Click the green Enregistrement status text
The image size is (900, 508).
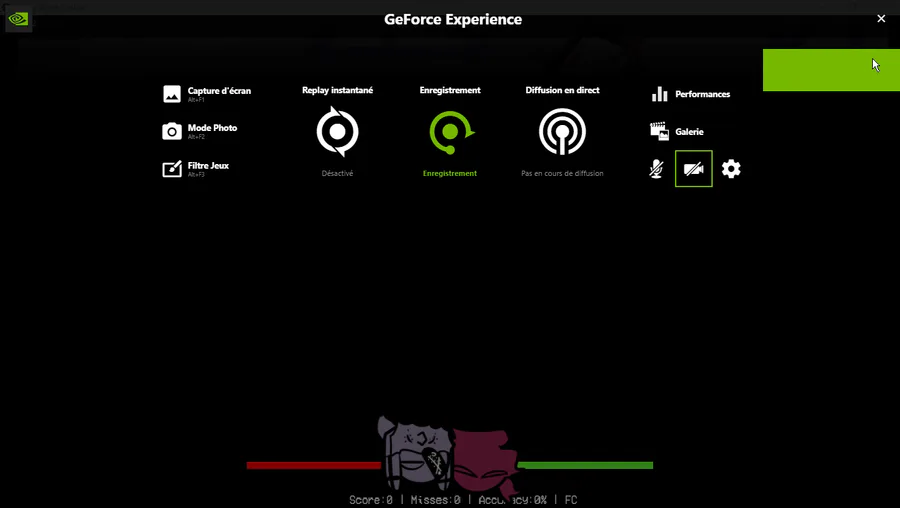pos(450,173)
